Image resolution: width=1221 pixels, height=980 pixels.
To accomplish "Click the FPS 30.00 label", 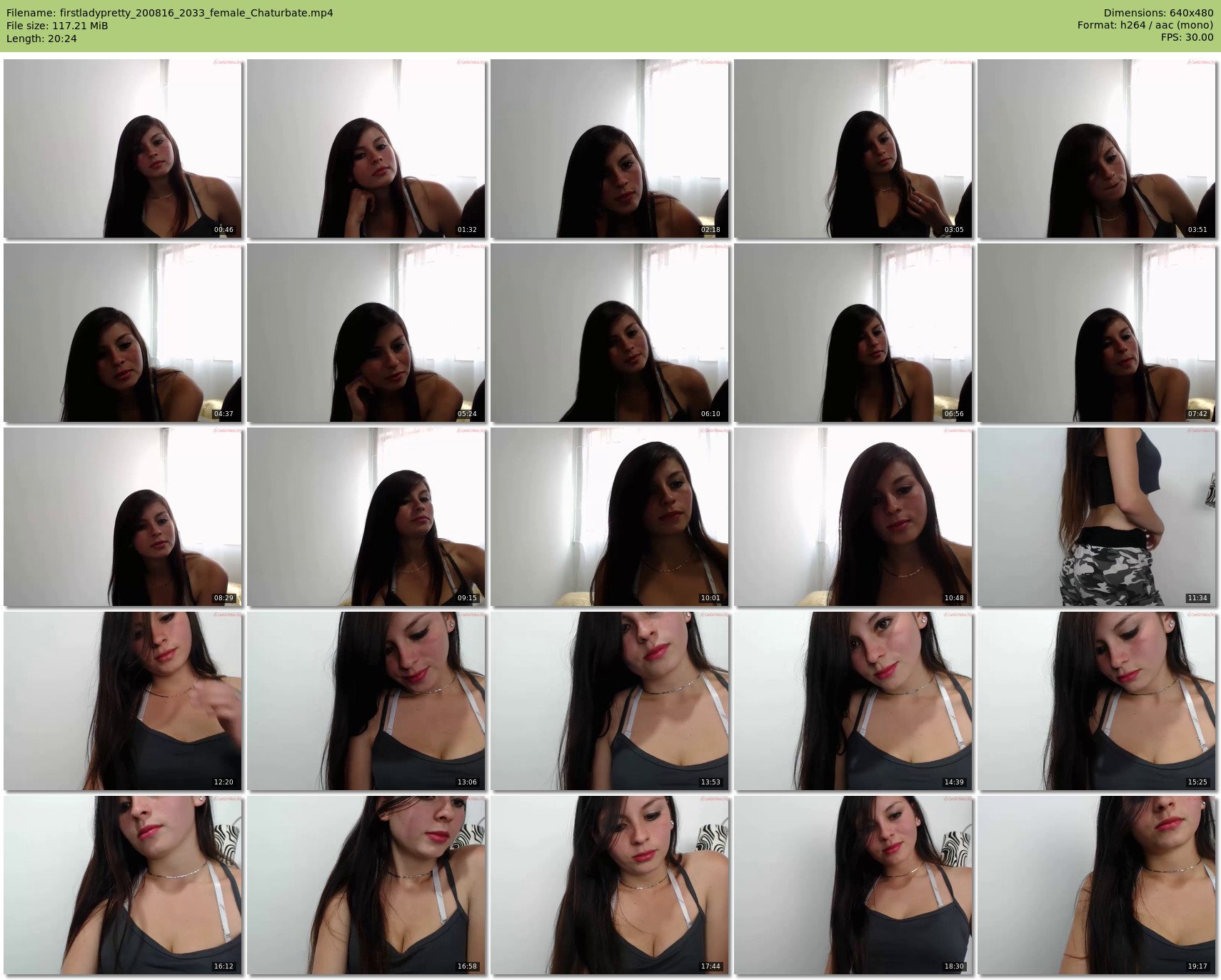I will pyautogui.click(x=1187, y=37).
